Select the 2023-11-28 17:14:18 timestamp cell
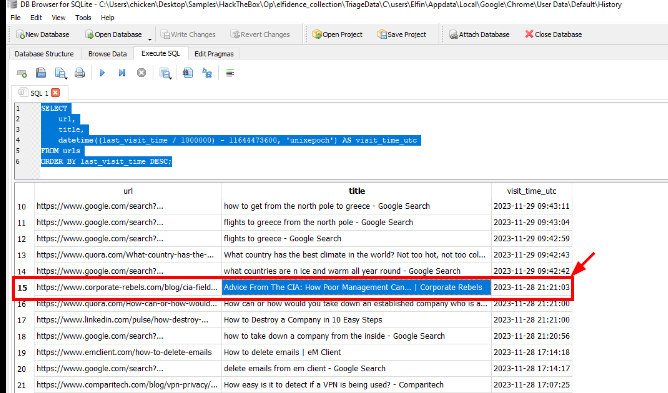 (x=532, y=353)
